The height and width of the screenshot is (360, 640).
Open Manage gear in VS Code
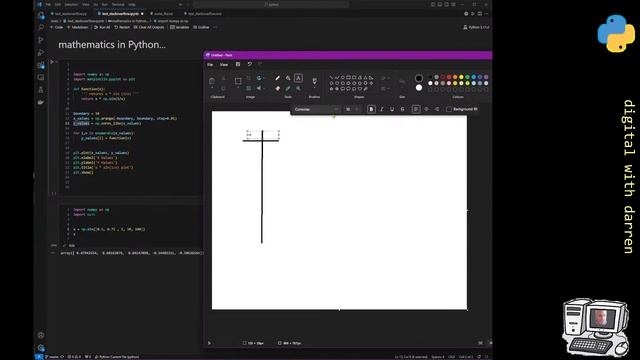[41, 348]
